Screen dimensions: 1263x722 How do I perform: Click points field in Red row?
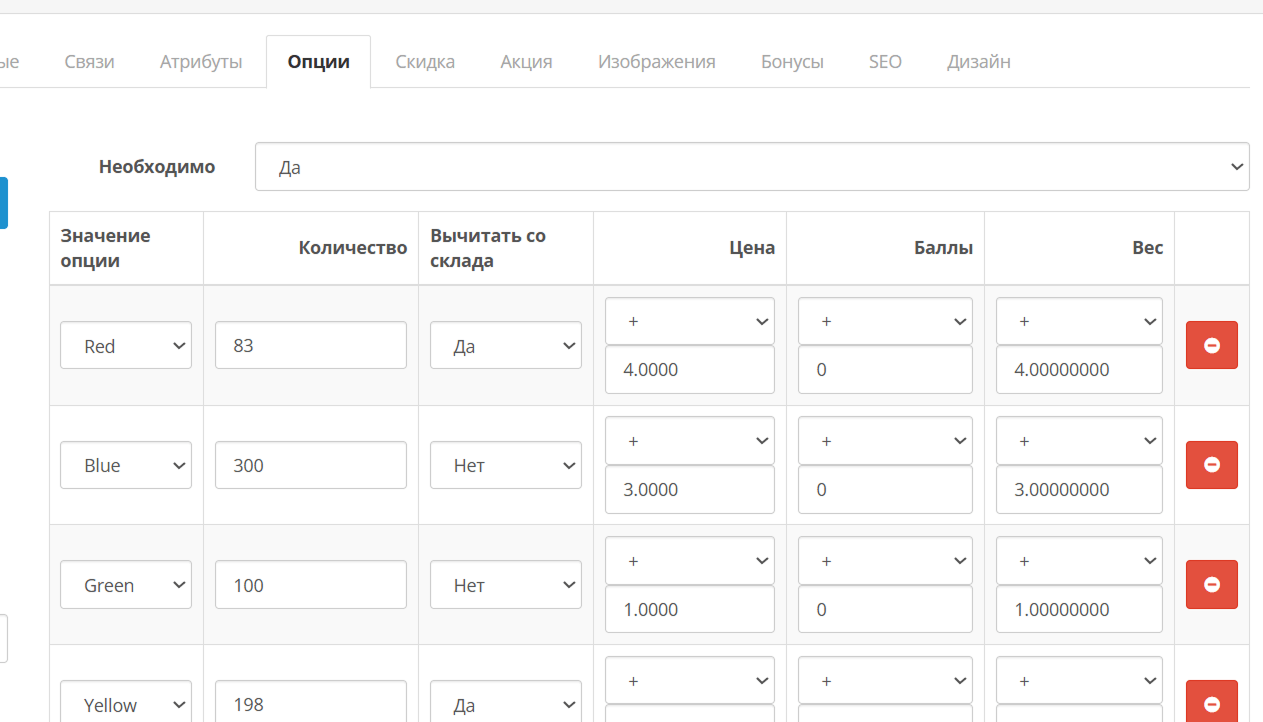[x=885, y=369]
